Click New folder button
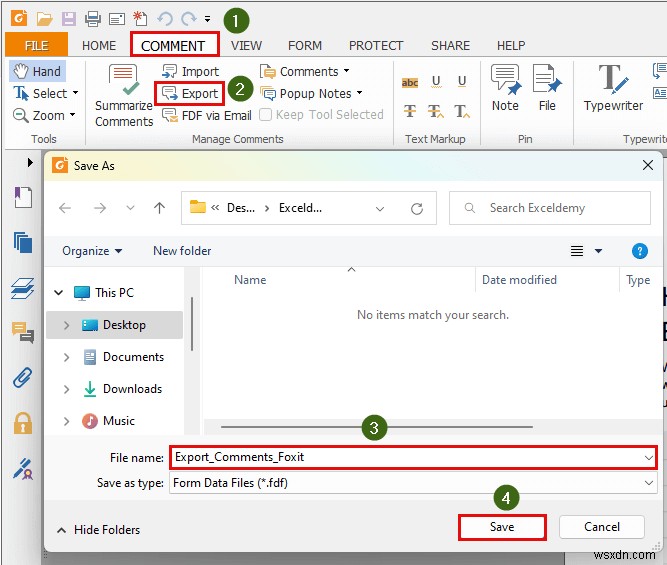Image resolution: width=667 pixels, height=565 pixels. click(x=182, y=251)
